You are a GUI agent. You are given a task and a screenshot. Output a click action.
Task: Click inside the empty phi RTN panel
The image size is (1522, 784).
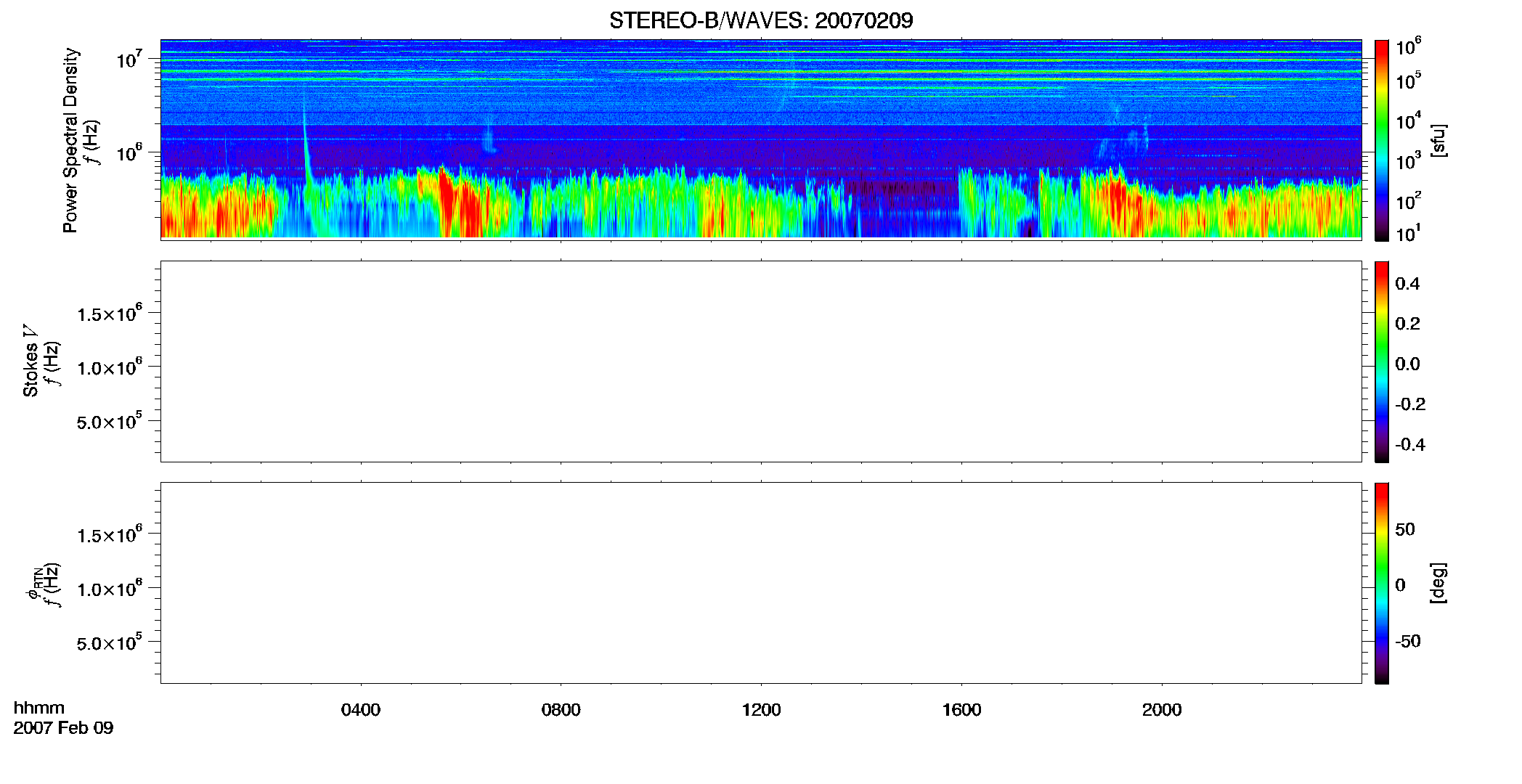[x=761, y=583]
